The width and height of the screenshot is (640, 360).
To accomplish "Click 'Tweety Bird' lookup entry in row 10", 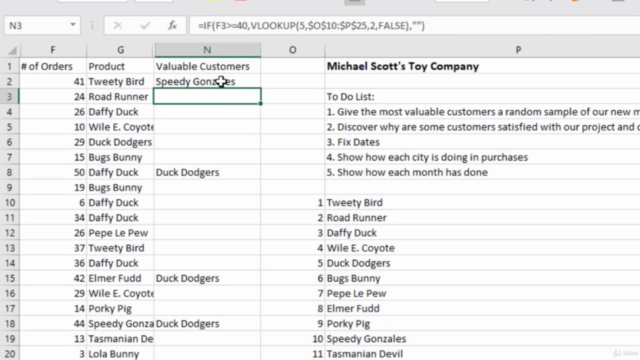I will pos(355,202).
